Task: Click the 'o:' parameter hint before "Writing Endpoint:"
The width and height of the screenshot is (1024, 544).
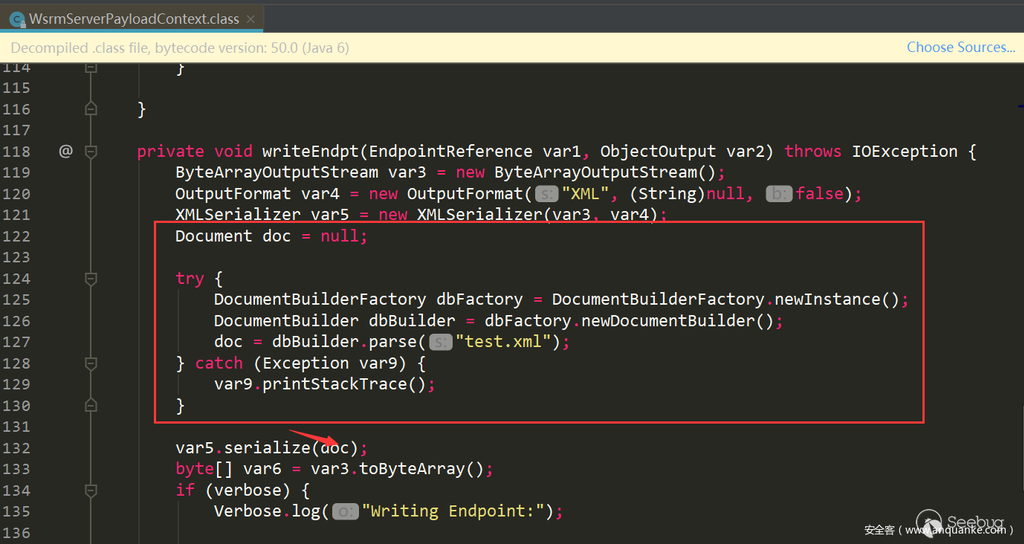Action: click(344, 511)
